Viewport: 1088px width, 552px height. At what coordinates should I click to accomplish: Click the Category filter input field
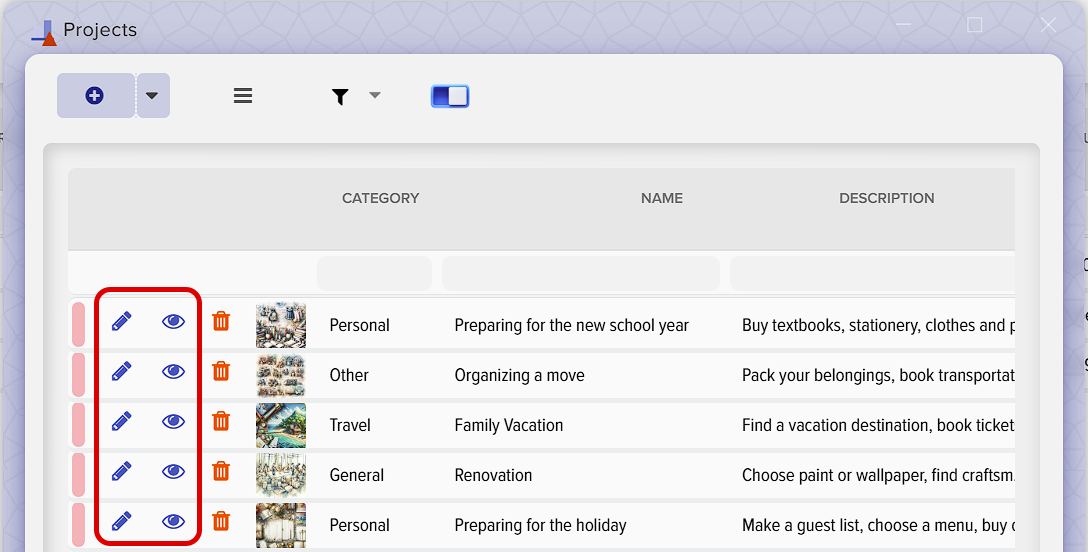pyautogui.click(x=375, y=274)
